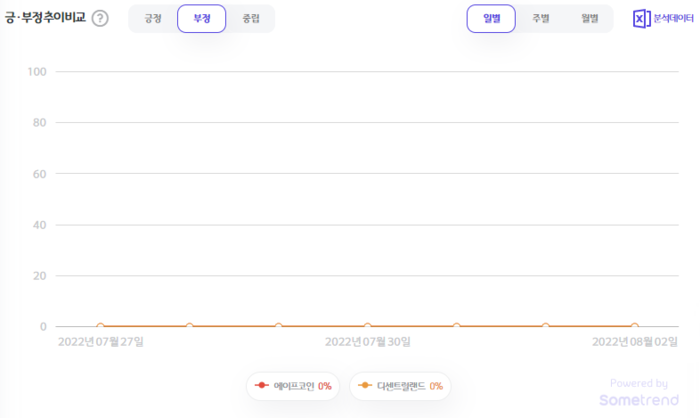This screenshot has height=418, width=700.
Task: Click the 60 y-axis label
Action: coord(39,174)
